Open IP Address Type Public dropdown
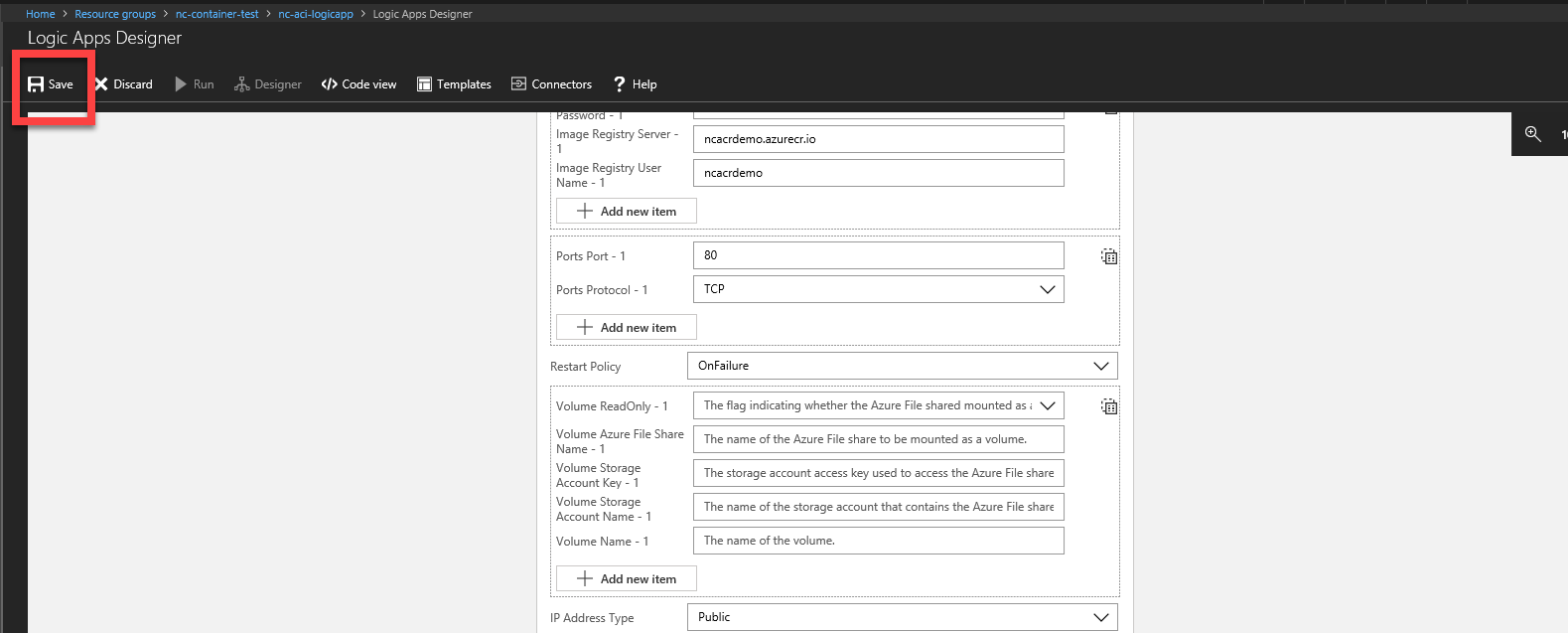 pos(902,617)
